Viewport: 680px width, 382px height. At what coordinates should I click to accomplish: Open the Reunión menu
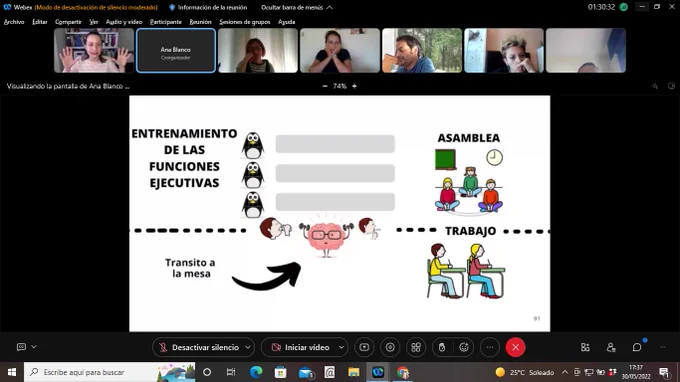pos(200,22)
